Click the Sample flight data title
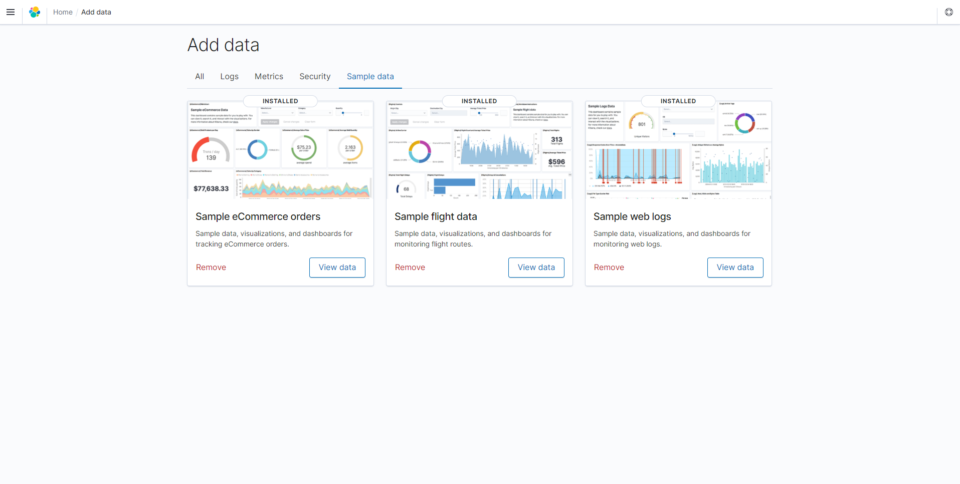 point(436,217)
